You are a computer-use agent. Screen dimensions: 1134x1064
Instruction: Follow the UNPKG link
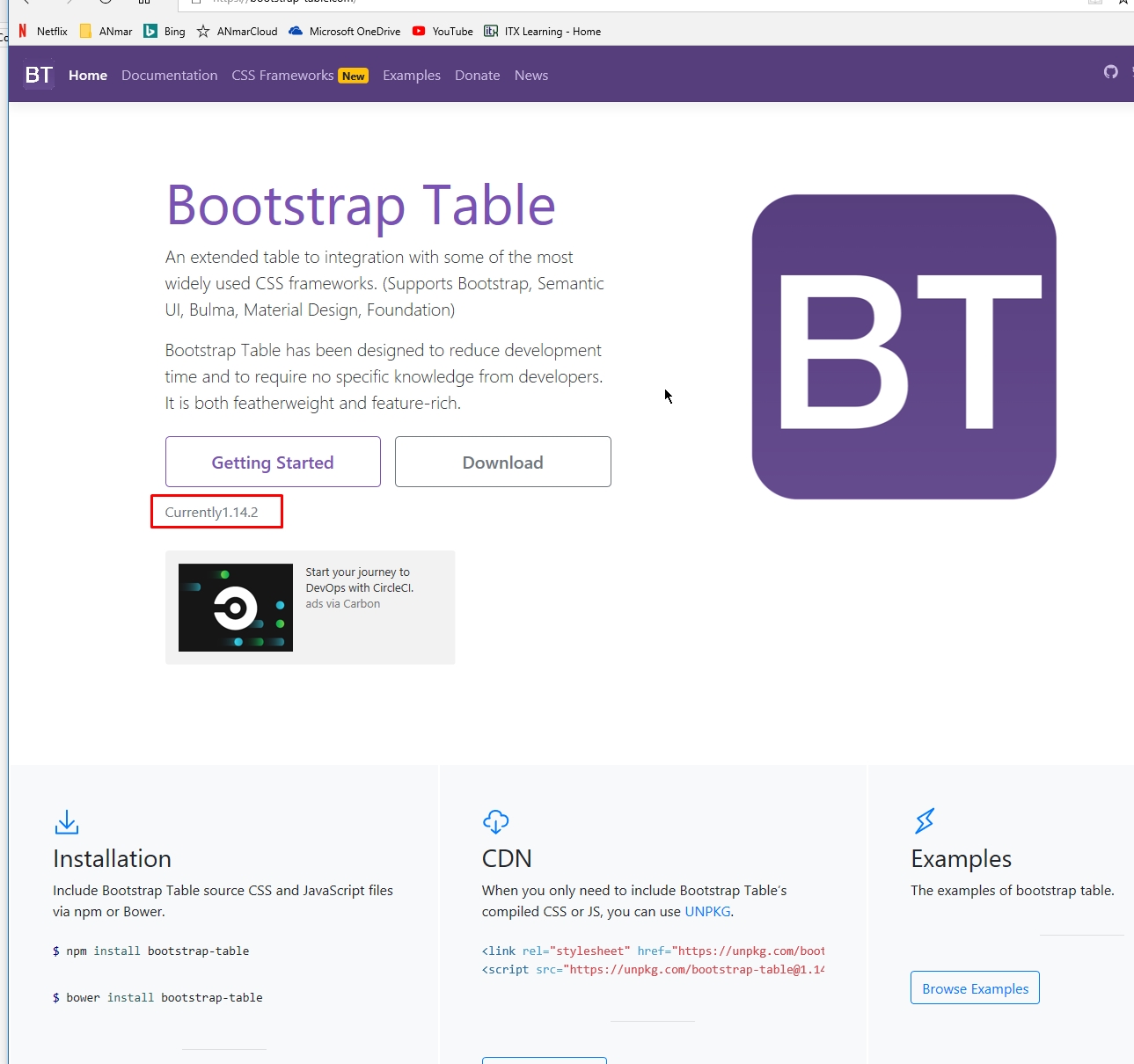(x=707, y=912)
